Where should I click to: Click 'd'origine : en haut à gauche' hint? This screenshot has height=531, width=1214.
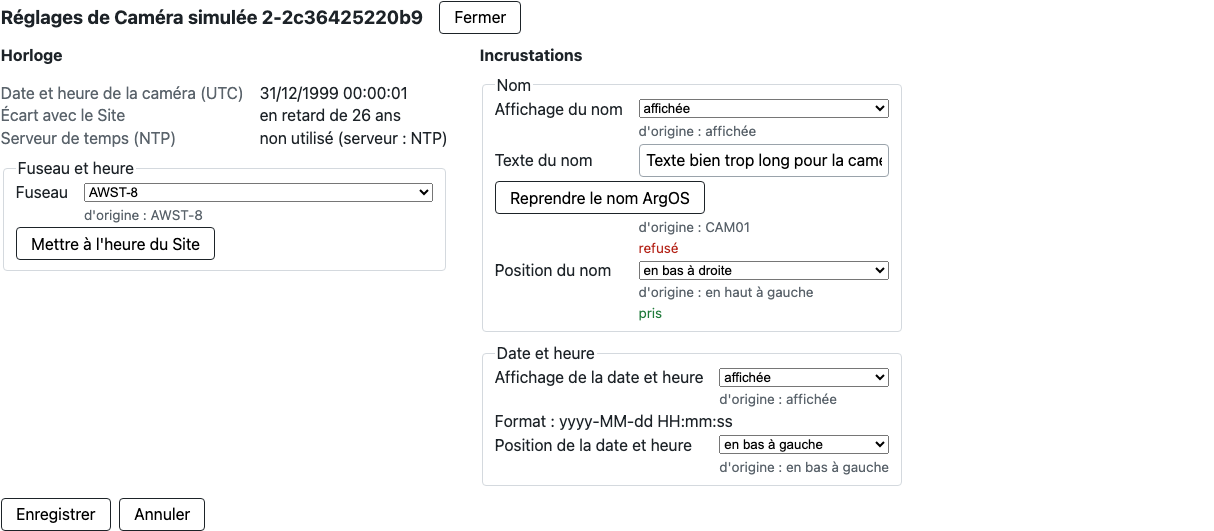pyautogui.click(x=726, y=292)
